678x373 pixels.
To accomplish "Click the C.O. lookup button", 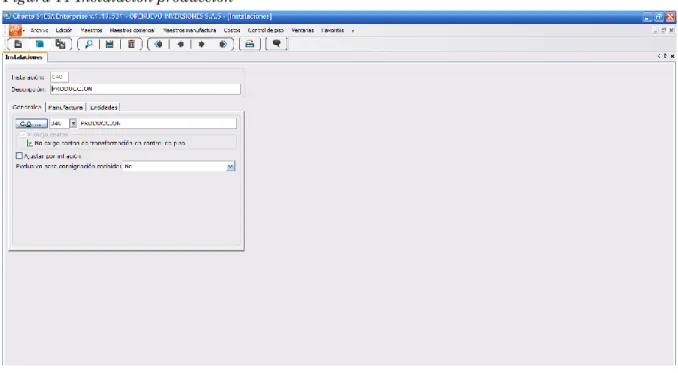I will (x=32, y=124).
